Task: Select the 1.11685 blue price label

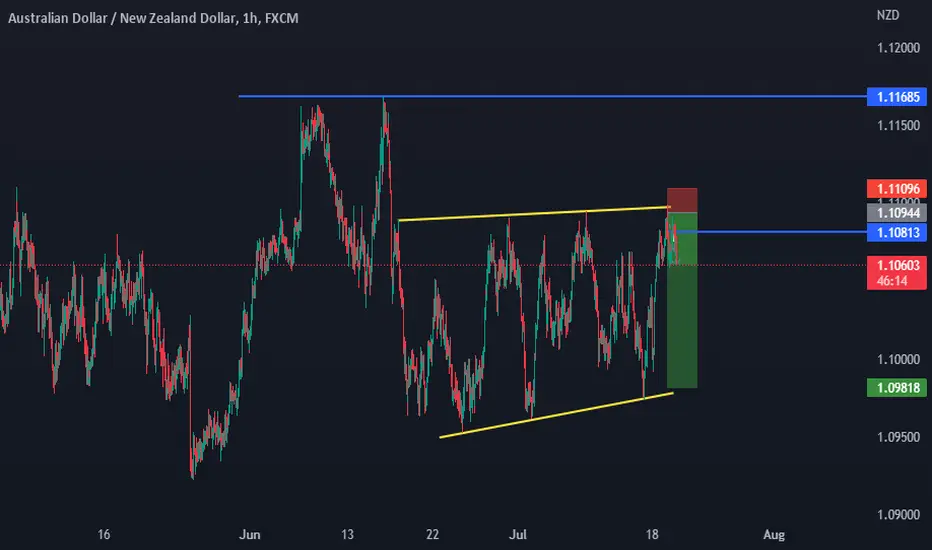Action: point(897,96)
